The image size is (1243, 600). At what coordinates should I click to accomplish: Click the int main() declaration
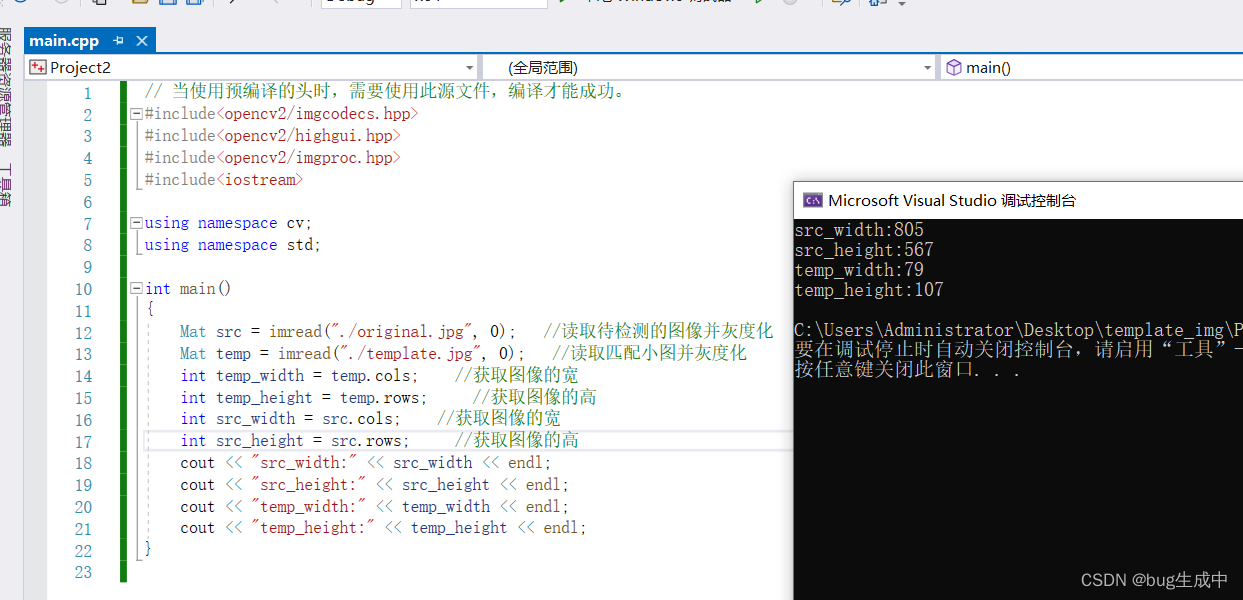pos(188,289)
